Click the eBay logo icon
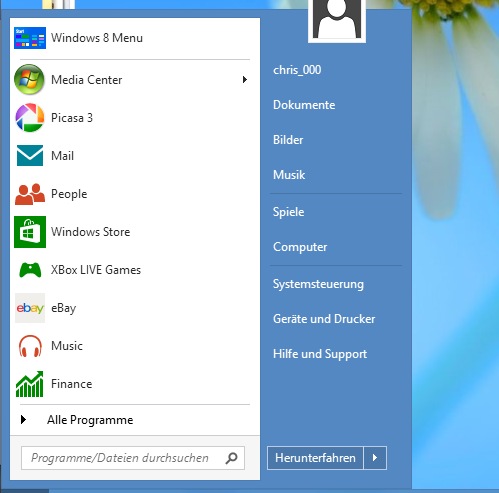 click(x=30, y=308)
